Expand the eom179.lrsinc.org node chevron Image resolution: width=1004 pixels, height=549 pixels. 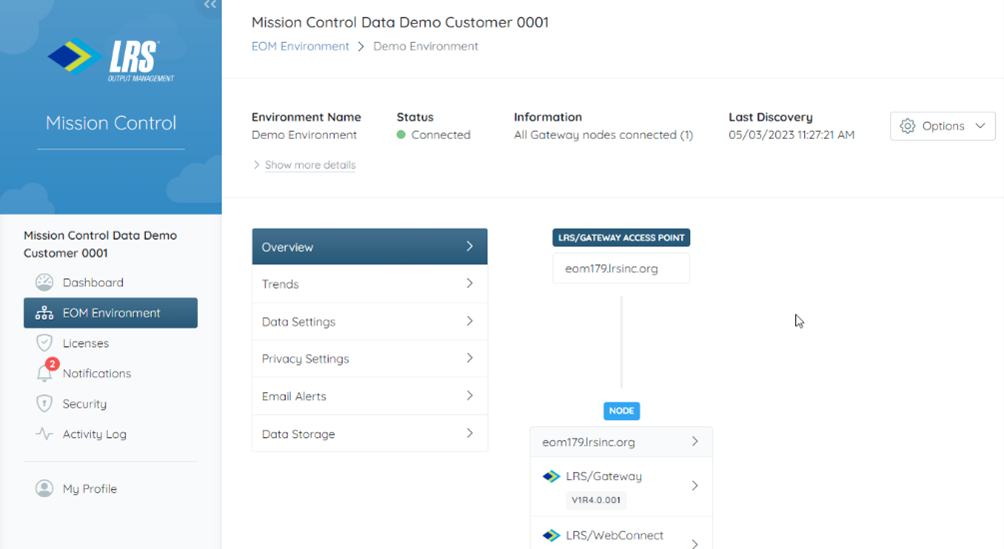point(695,441)
